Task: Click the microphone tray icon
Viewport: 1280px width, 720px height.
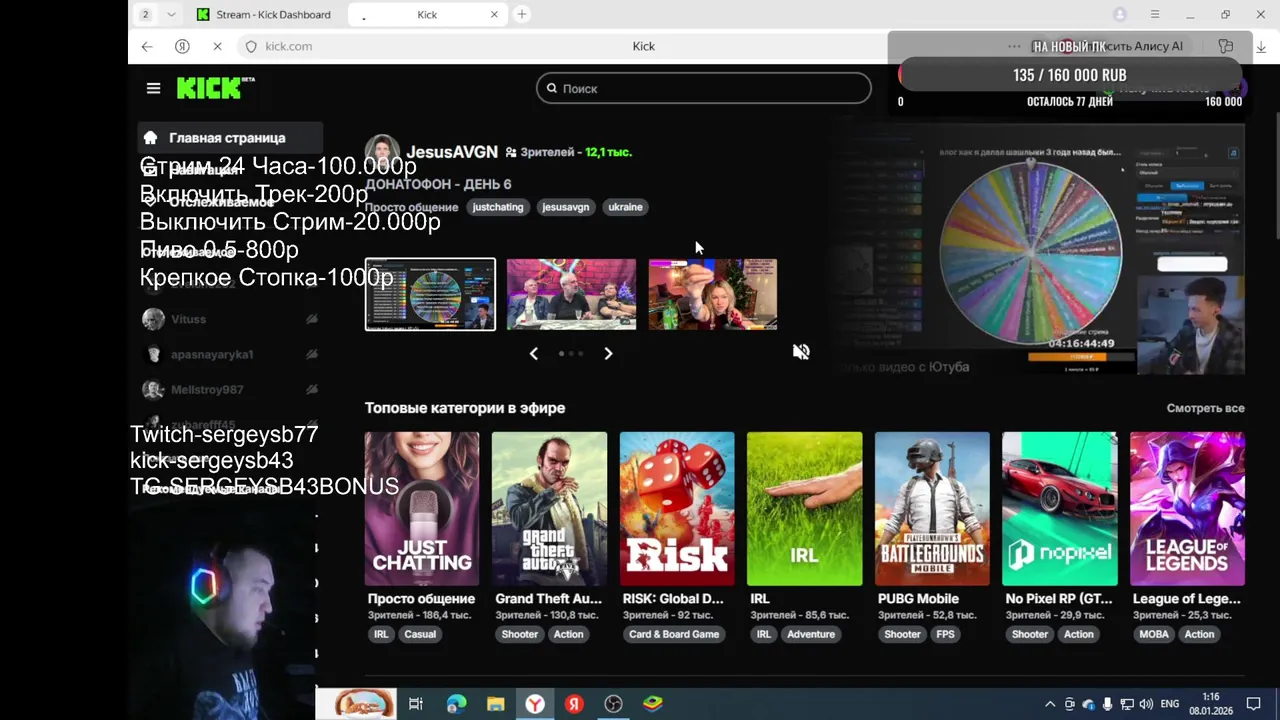Action: click(1107, 704)
